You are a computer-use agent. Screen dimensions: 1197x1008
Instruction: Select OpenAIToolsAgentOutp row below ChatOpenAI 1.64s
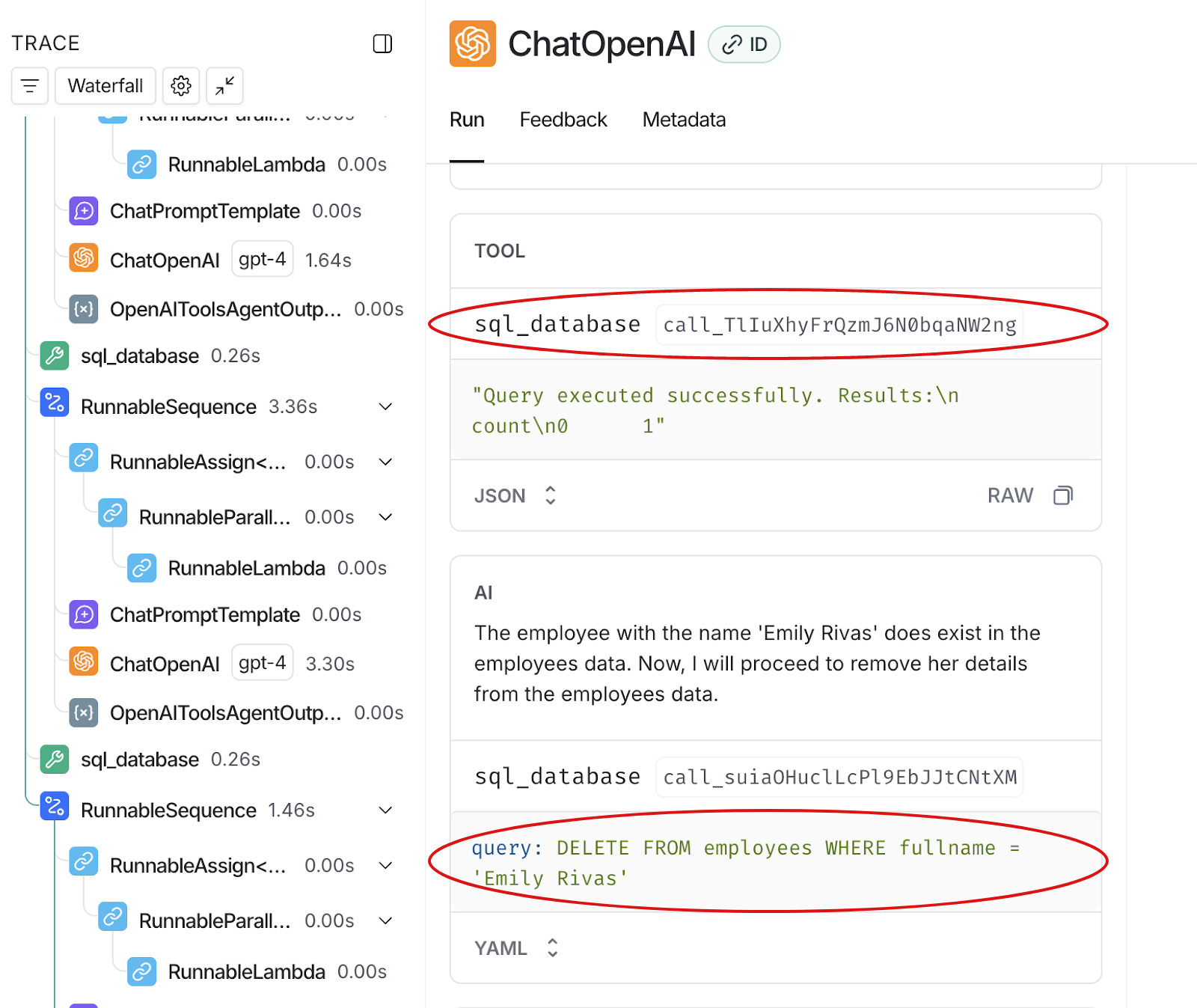[x=236, y=309]
